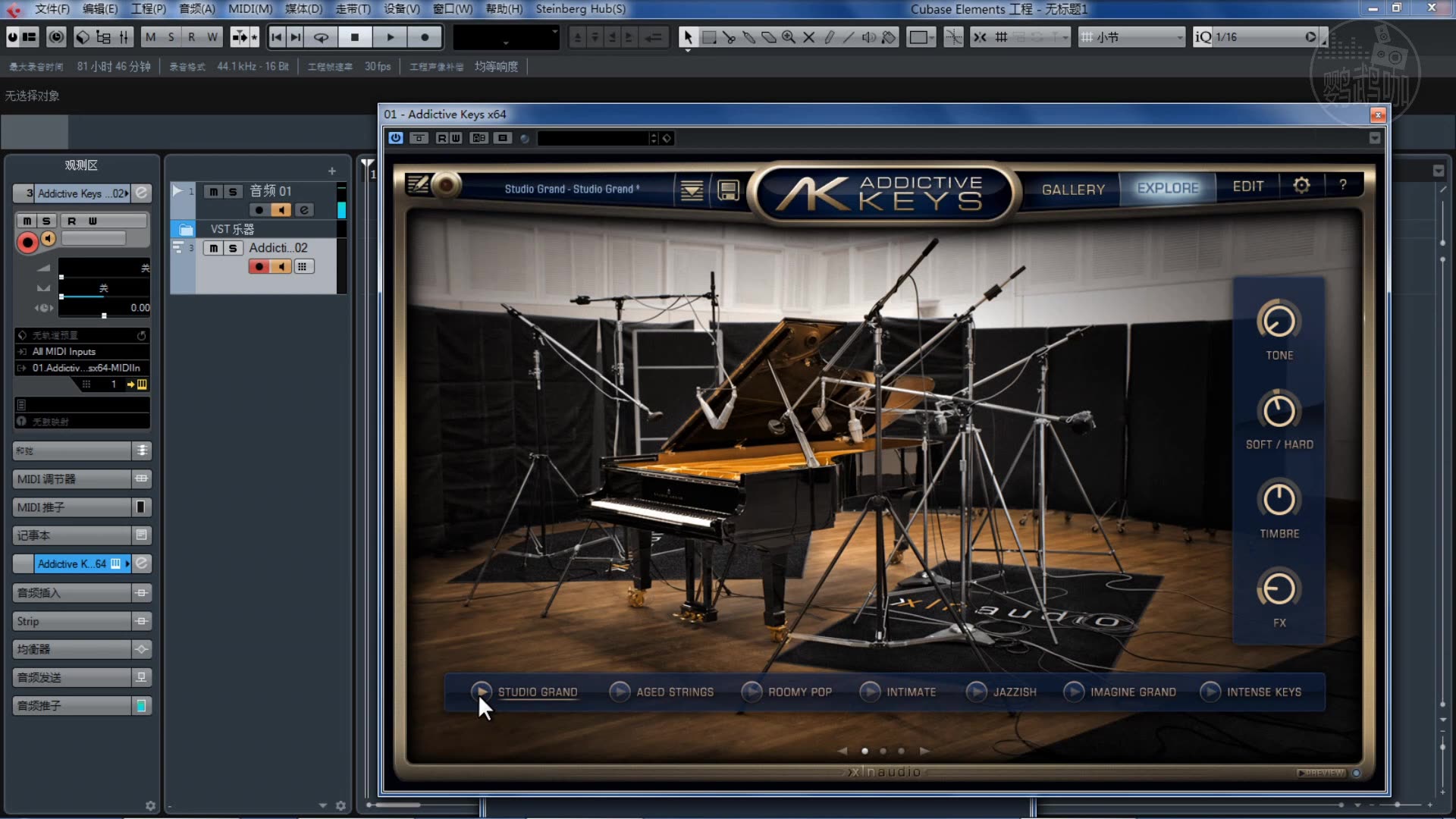Expand the 均衡器 inspector section

[82, 649]
